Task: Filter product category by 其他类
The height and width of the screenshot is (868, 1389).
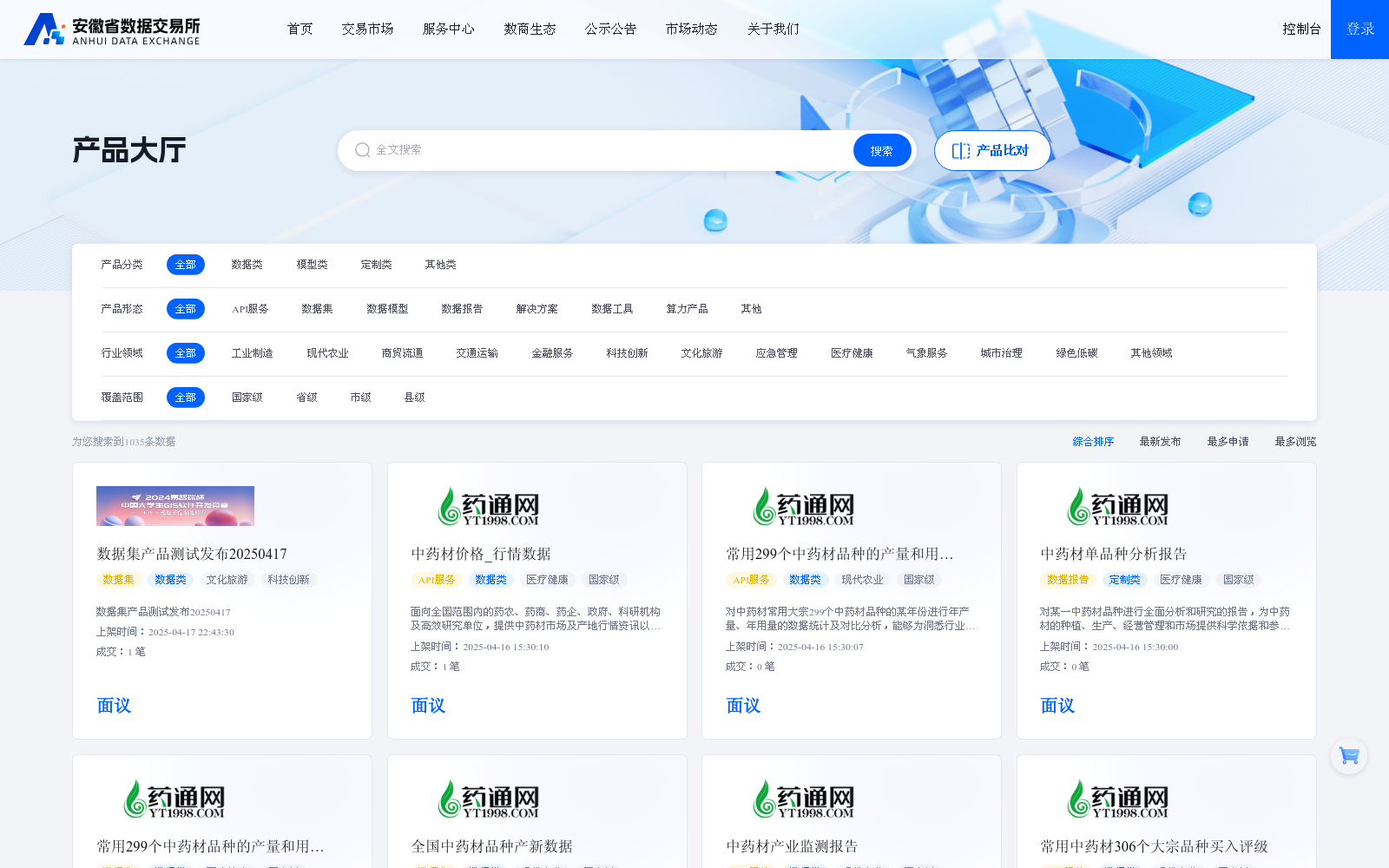Action: pos(441,265)
